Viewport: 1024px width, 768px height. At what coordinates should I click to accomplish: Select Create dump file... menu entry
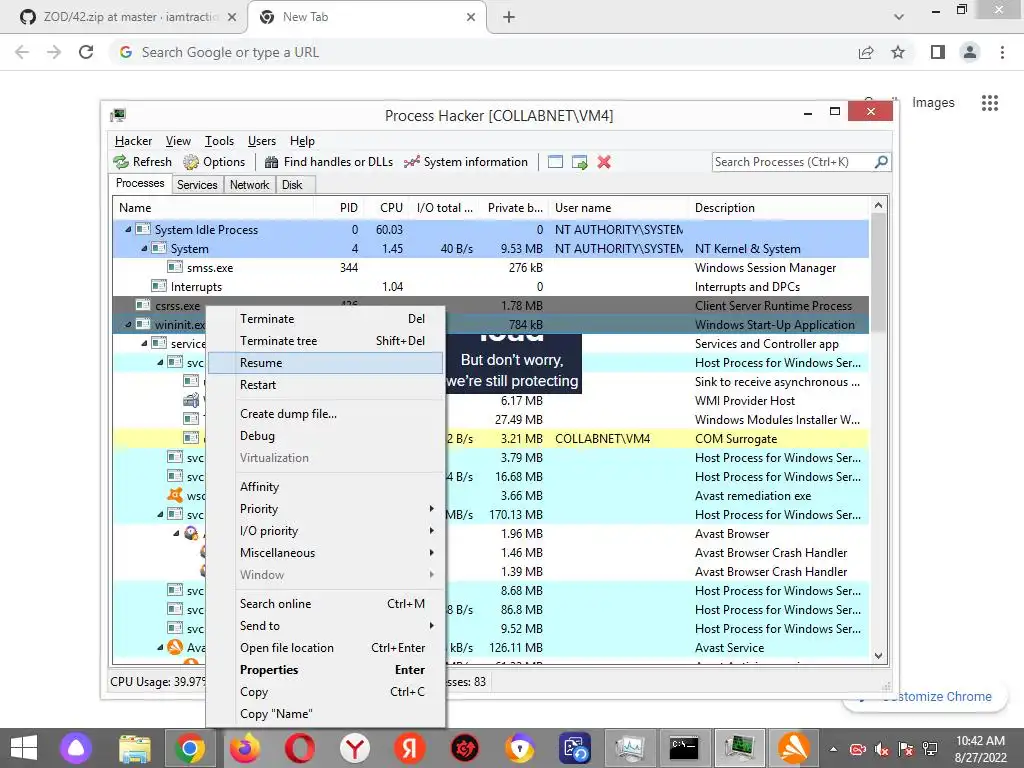click(x=325, y=414)
